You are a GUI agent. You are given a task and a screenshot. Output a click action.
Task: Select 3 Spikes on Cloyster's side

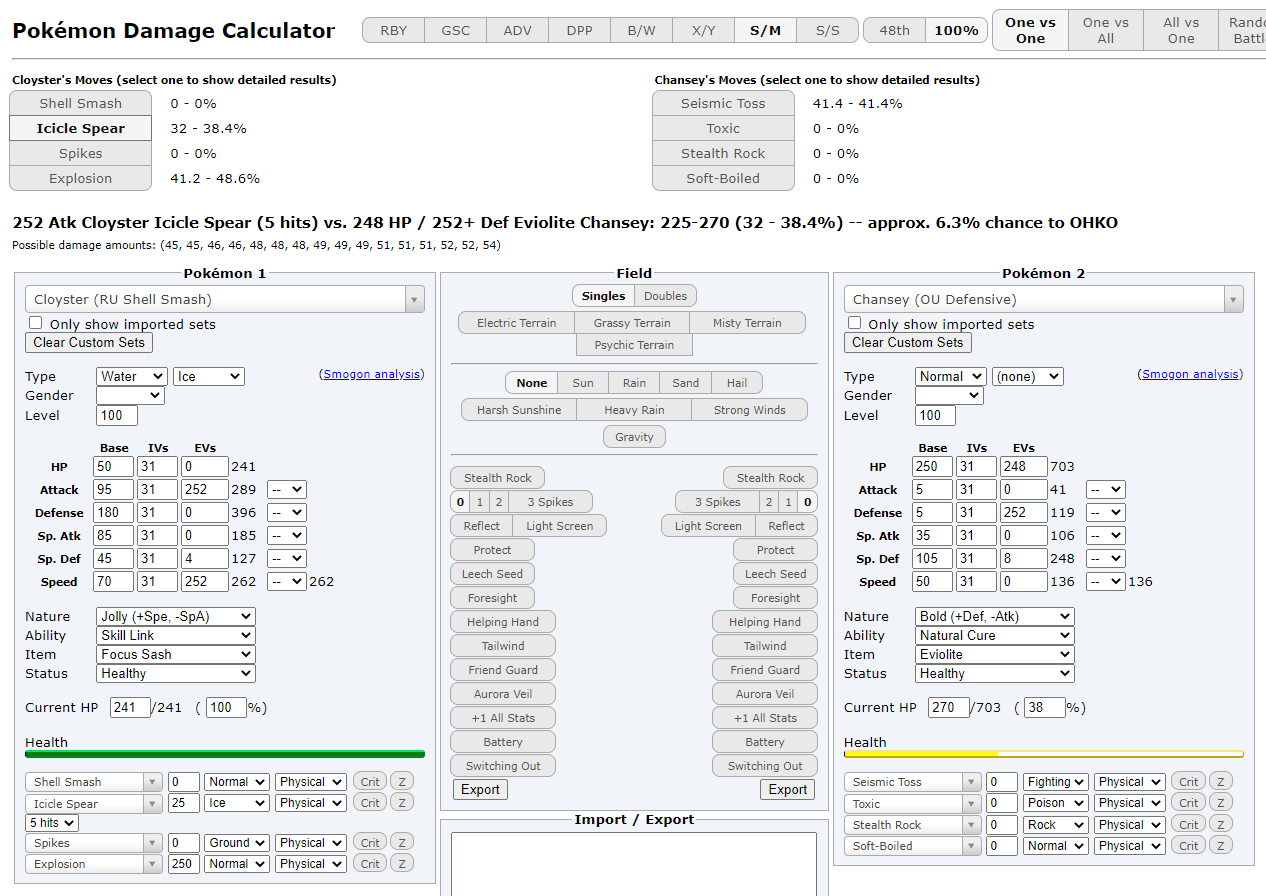click(551, 502)
